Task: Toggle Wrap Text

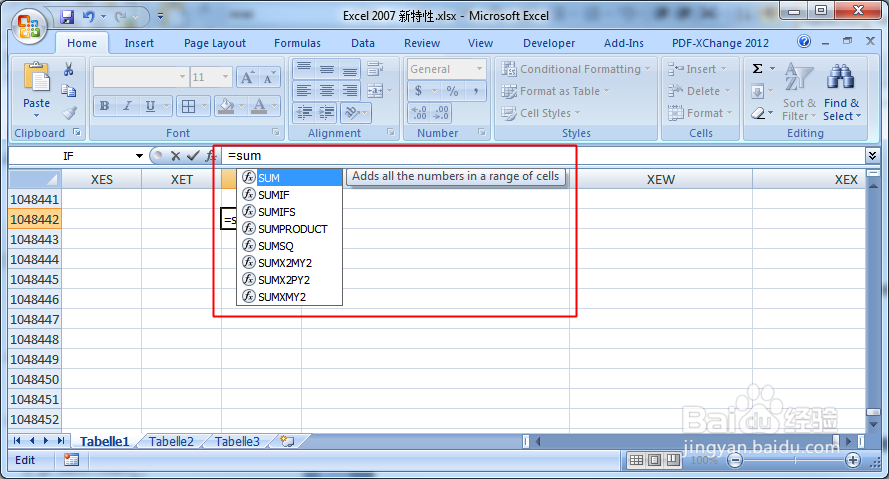Action: (x=375, y=69)
